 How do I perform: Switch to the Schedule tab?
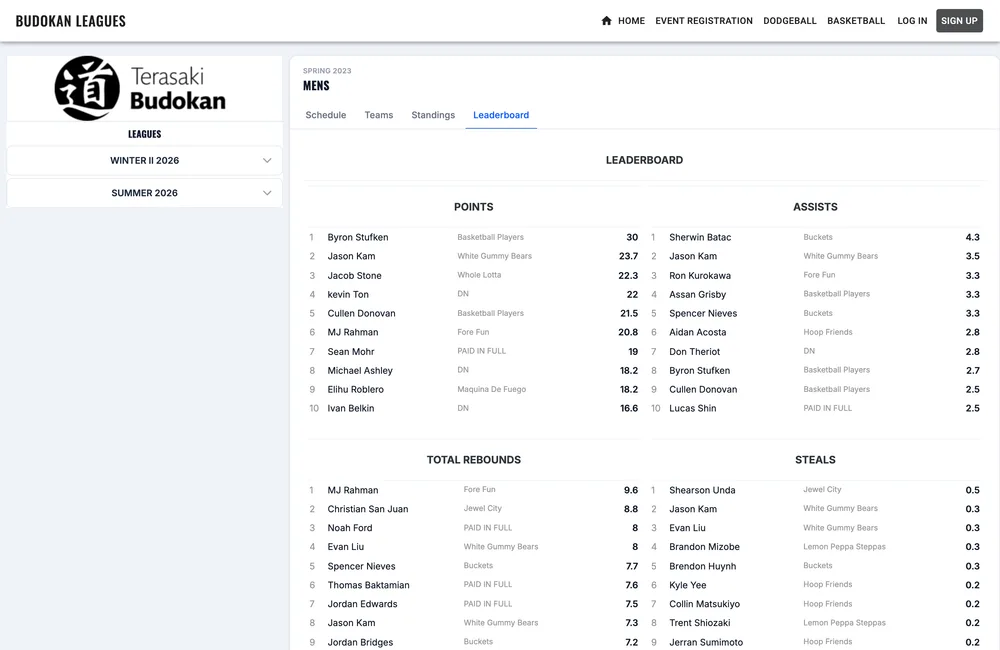(326, 115)
